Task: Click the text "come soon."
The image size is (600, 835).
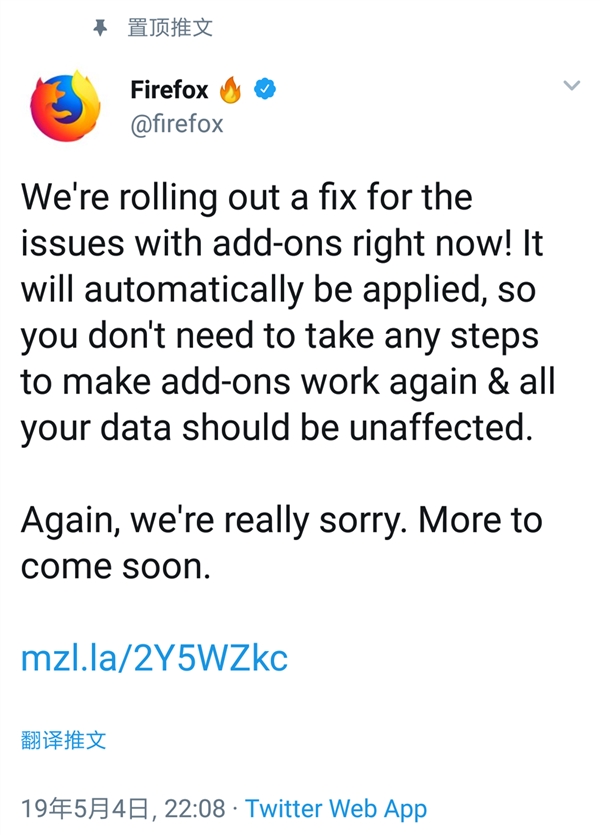Action: click(116, 568)
